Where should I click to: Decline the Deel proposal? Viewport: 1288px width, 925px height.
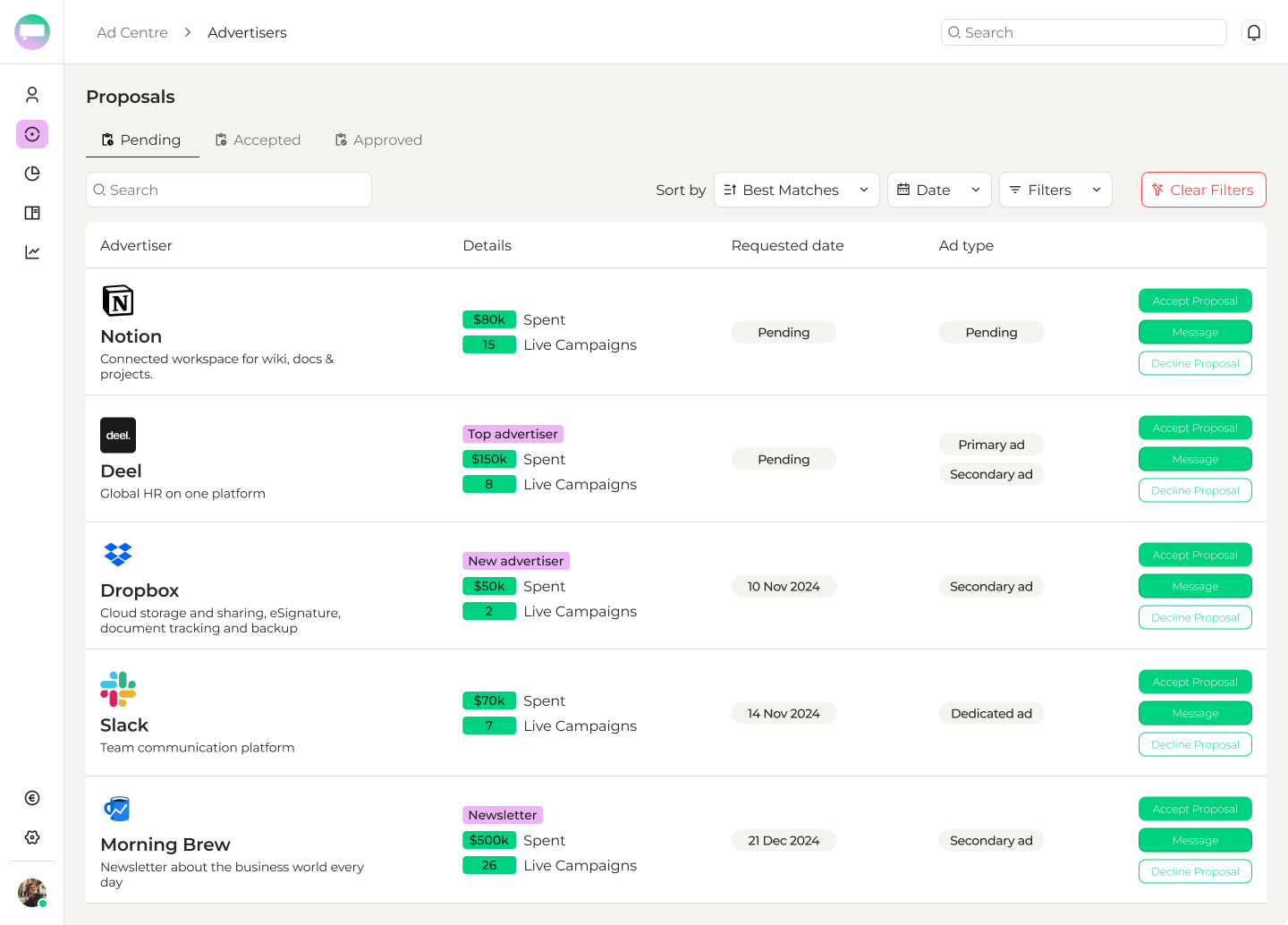point(1195,490)
